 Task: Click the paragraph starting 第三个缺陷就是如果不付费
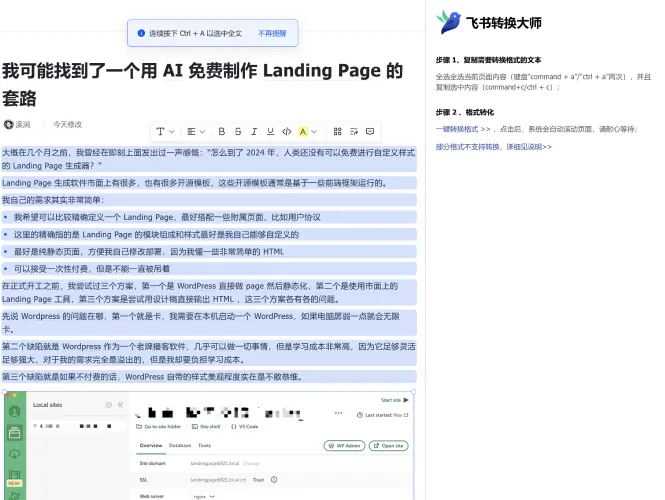click(209, 377)
